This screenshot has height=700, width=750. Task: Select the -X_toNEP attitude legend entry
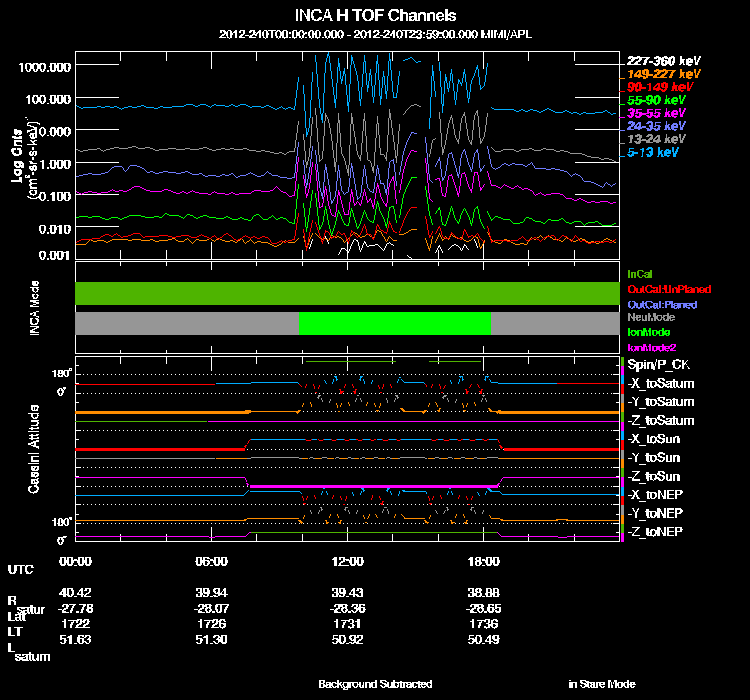655,495
